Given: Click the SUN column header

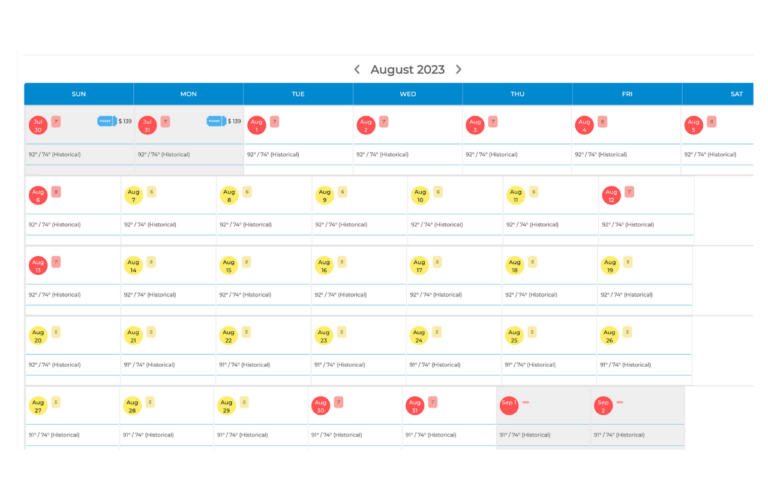Looking at the screenshot, I should click(x=79, y=94).
